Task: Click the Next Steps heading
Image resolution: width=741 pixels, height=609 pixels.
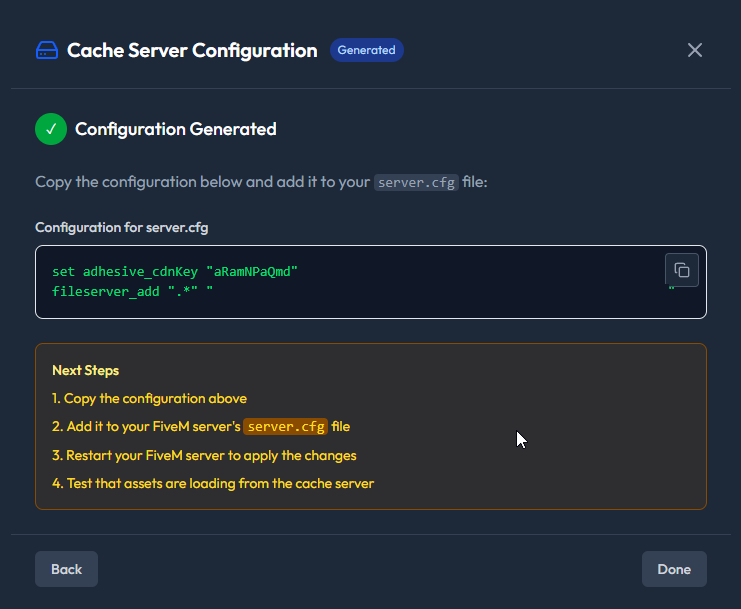Action: 86,370
